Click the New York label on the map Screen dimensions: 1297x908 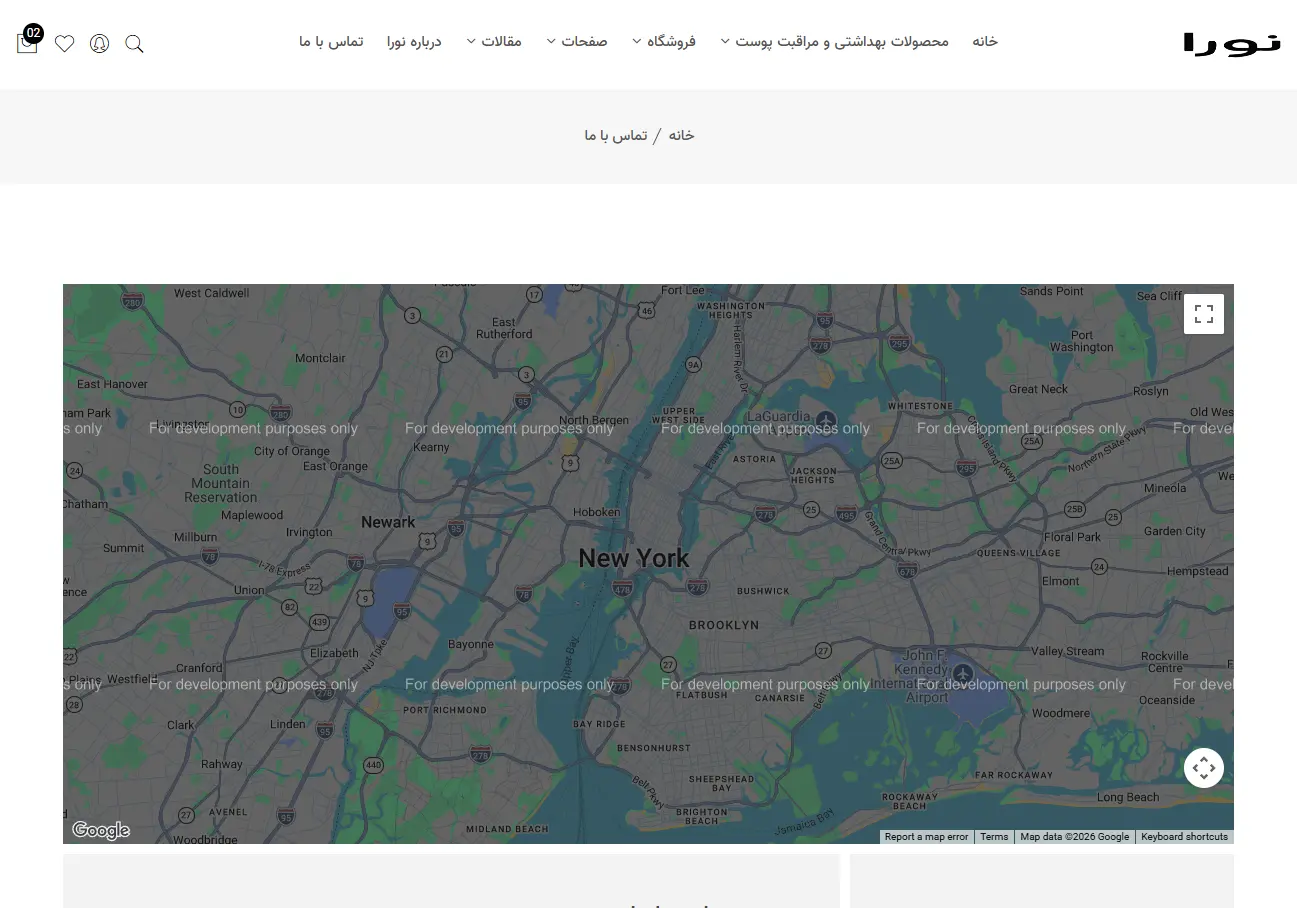pyautogui.click(x=634, y=558)
